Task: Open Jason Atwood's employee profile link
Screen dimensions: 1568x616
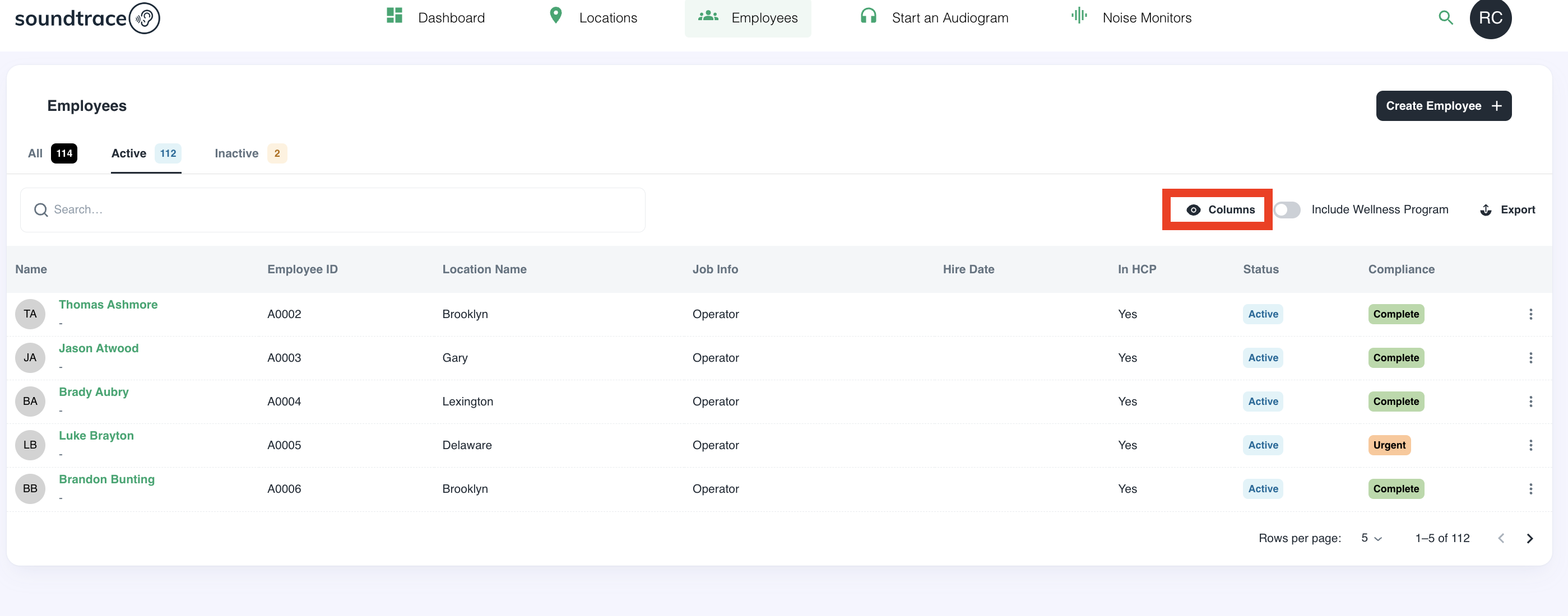Action: point(99,348)
